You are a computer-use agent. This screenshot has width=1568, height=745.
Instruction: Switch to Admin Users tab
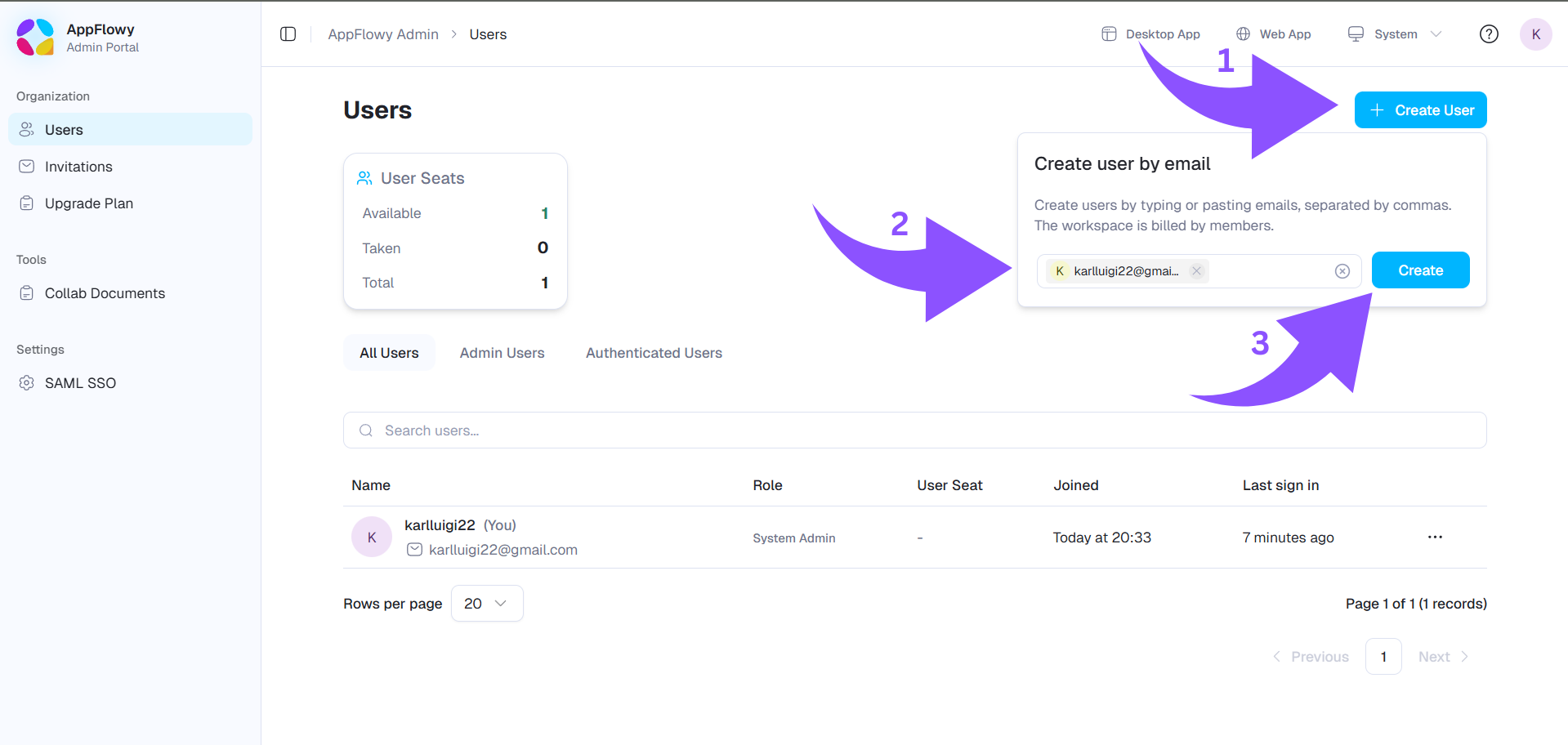pyautogui.click(x=502, y=353)
